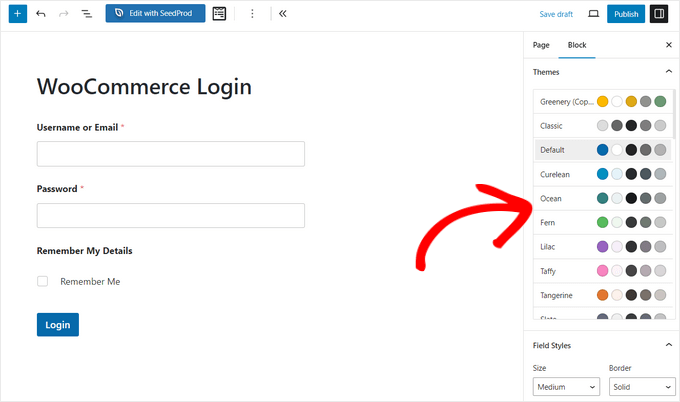Switch to the Block tab

pyautogui.click(x=577, y=45)
